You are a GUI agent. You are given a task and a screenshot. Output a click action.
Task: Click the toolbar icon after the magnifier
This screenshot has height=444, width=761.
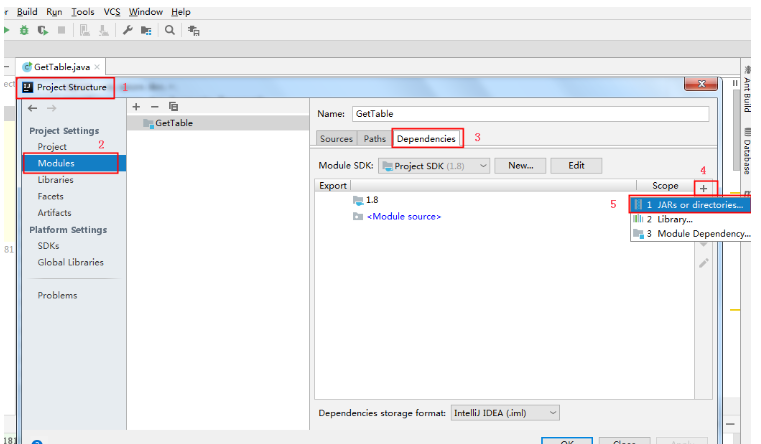click(194, 31)
